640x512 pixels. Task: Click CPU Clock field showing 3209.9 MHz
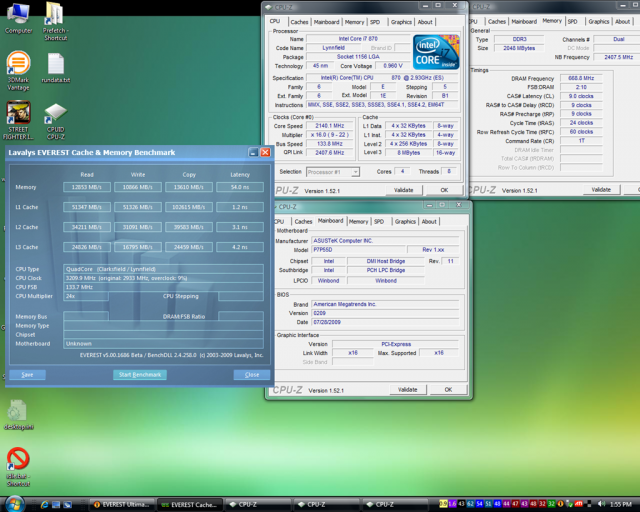point(163,278)
